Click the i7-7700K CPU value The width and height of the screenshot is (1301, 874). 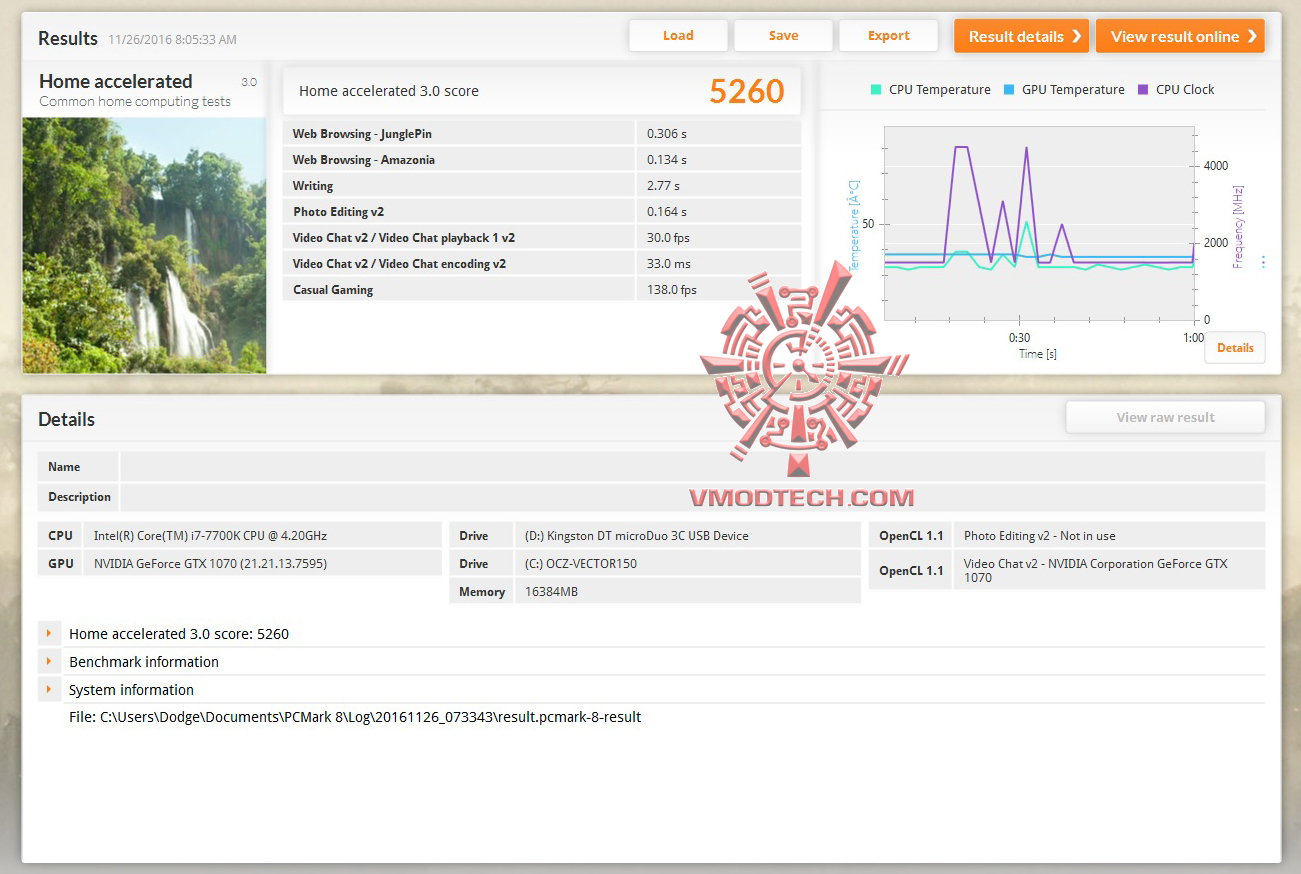point(211,536)
